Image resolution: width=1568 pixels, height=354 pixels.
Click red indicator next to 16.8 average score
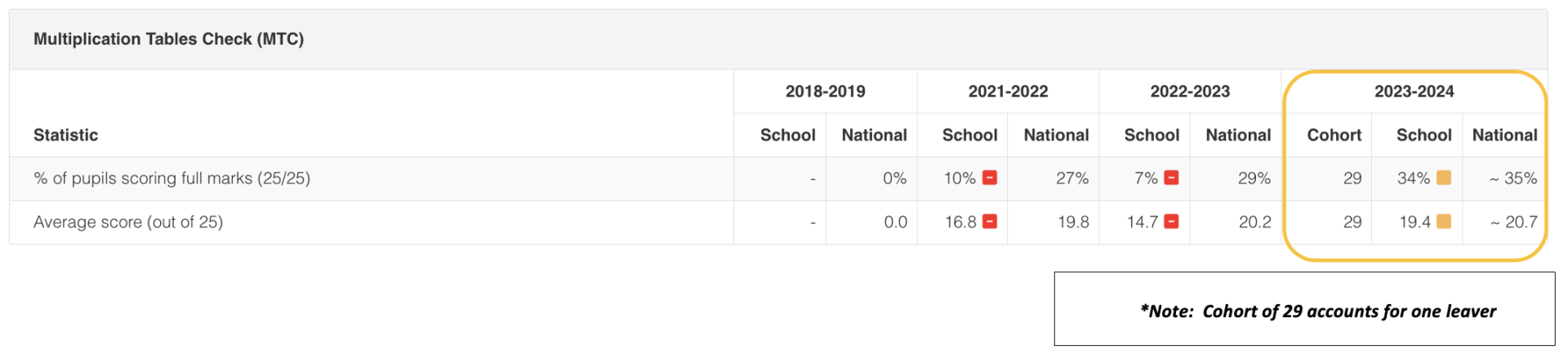point(990,222)
